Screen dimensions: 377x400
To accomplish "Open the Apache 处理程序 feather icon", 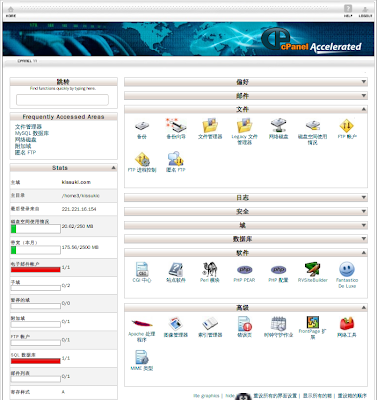I will (142, 323).
